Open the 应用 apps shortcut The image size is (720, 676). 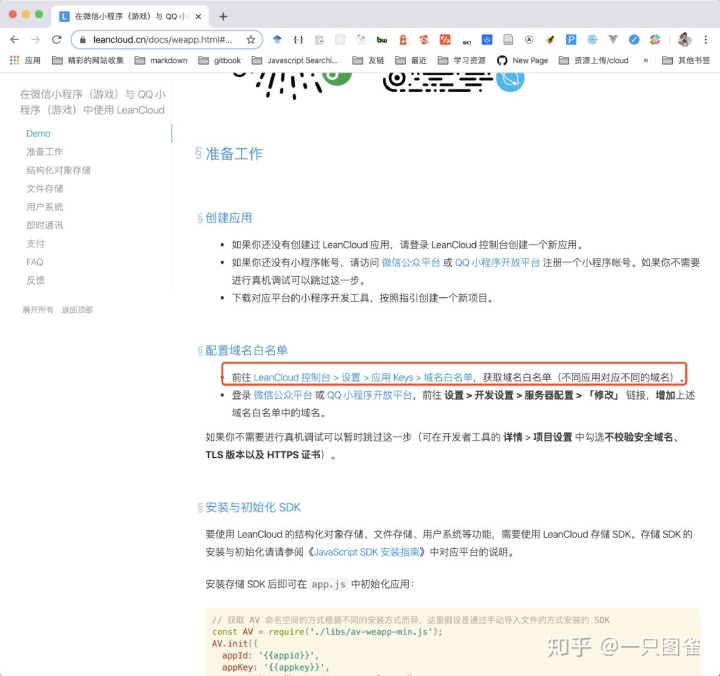click(25, 60)
